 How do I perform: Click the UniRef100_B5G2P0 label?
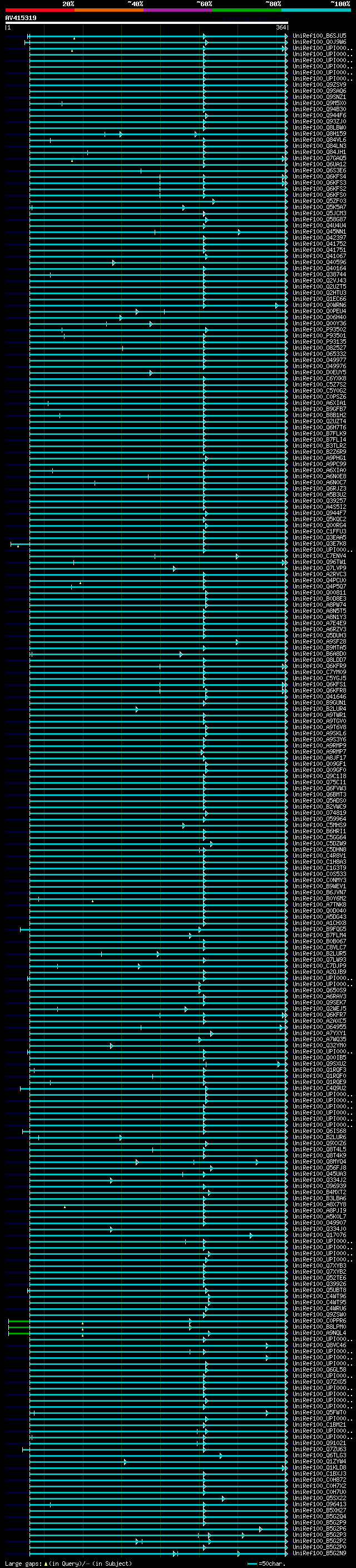pos(319,1547)
